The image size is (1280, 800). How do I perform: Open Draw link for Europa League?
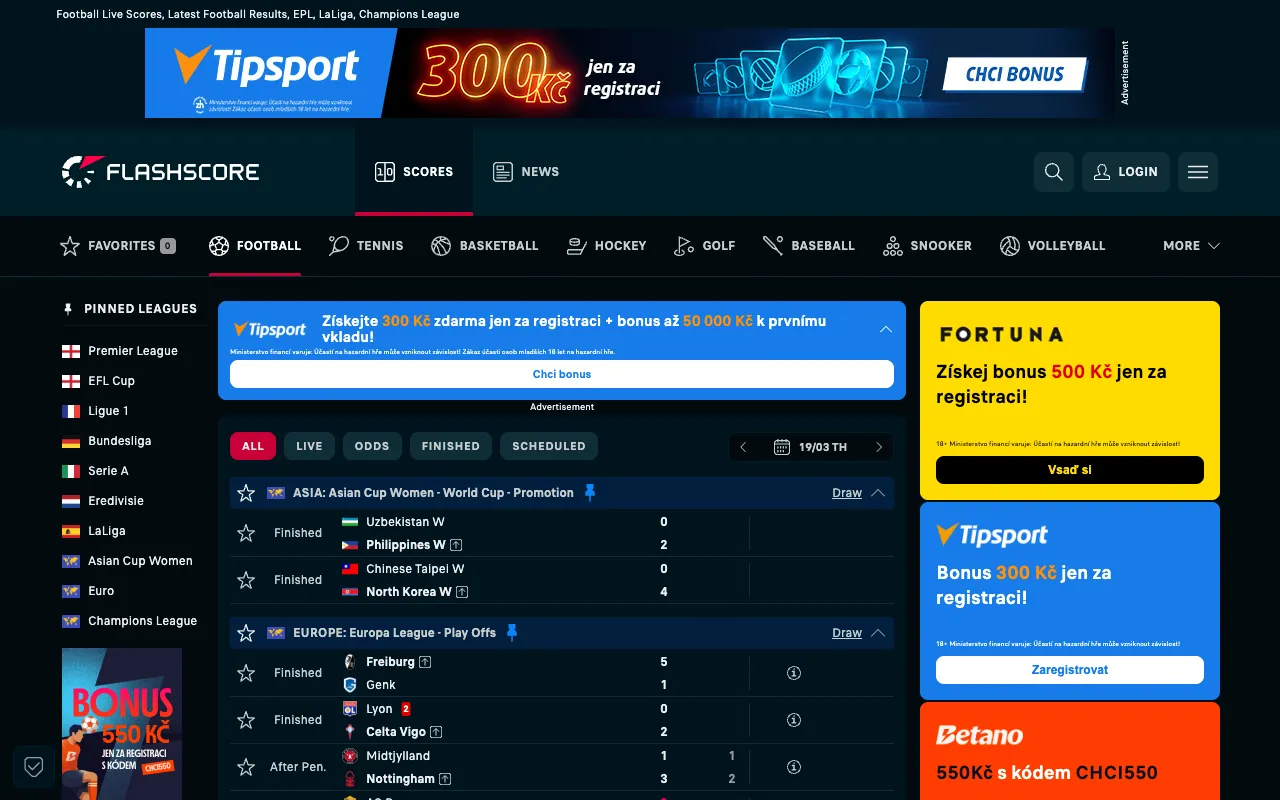tap(847, 633)
